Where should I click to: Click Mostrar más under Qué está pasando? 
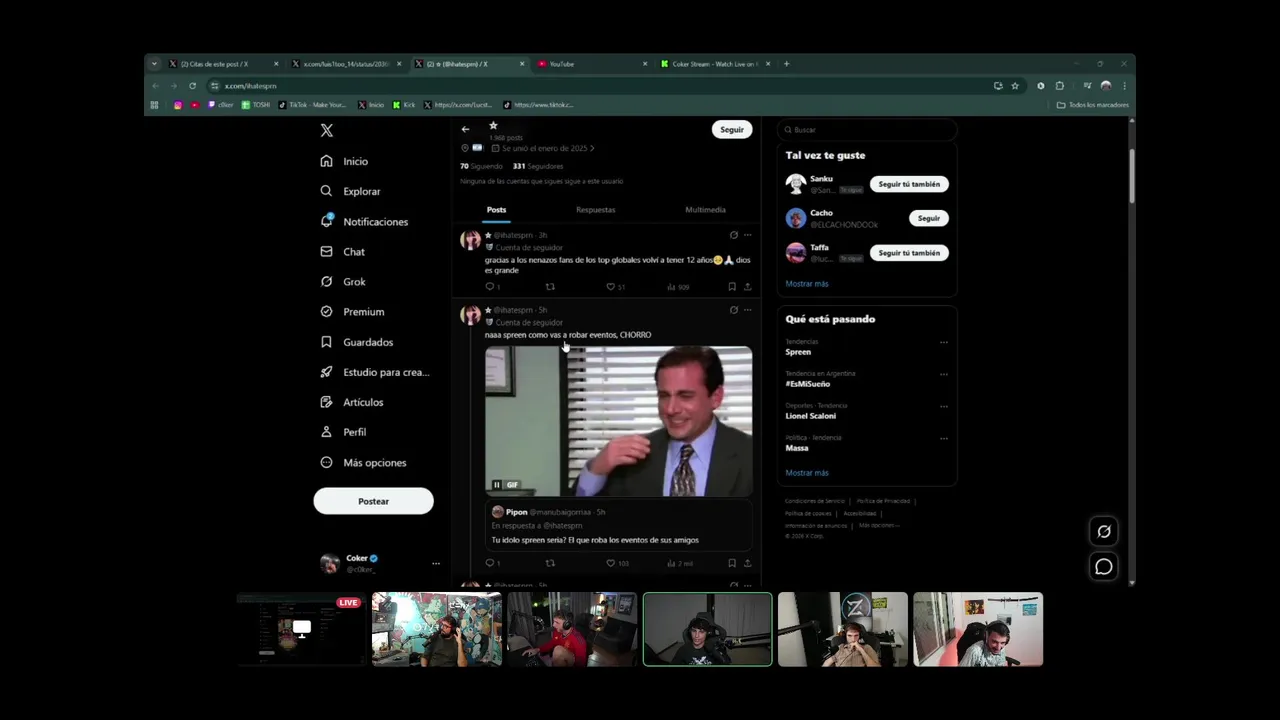807,473
